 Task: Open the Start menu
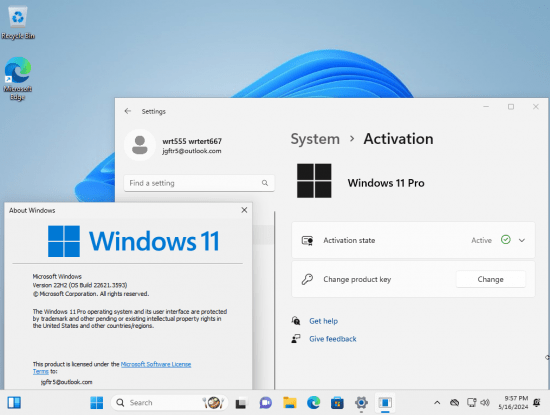pos(97,403)
